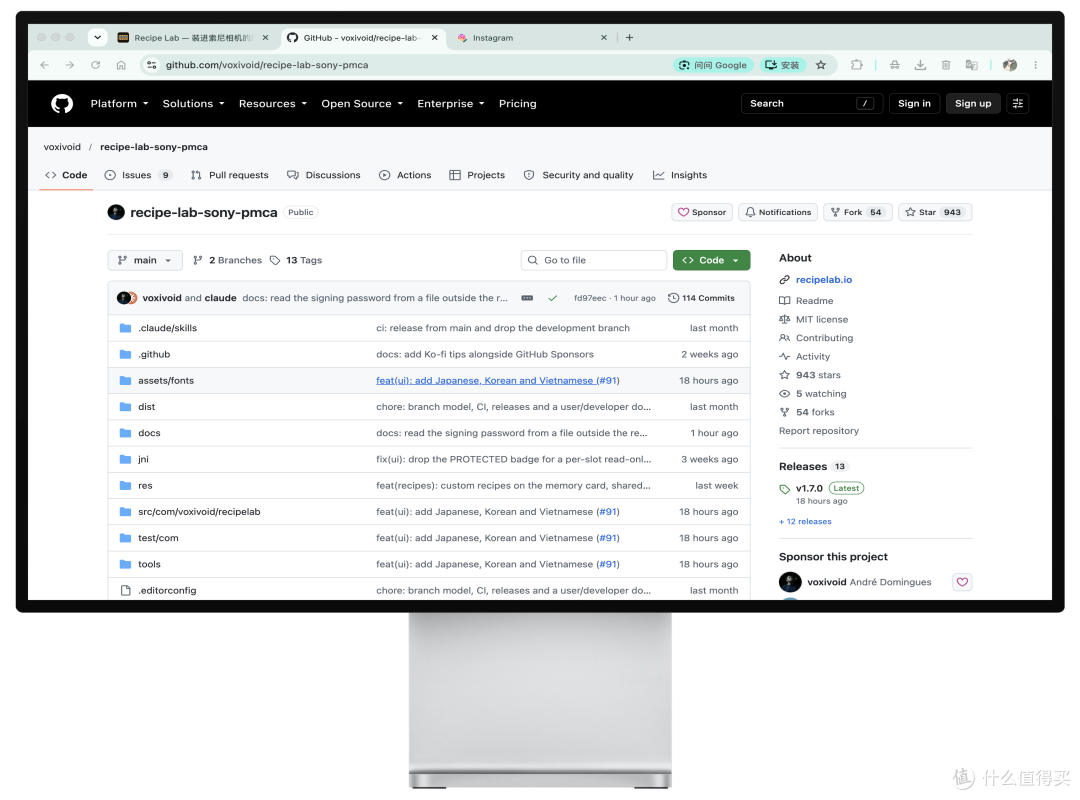Go to browser home icon
This screenshot has height=800, width=1080.
(121, 65)
